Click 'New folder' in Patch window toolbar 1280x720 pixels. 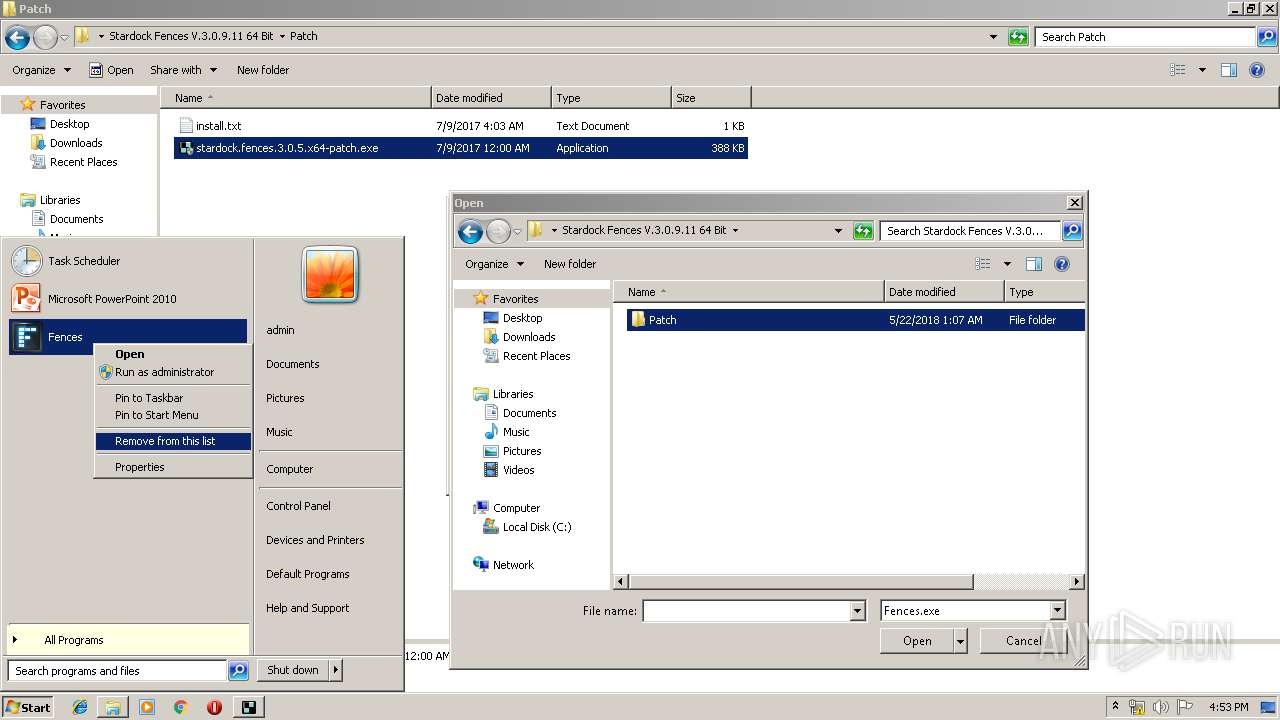(263, 70)
